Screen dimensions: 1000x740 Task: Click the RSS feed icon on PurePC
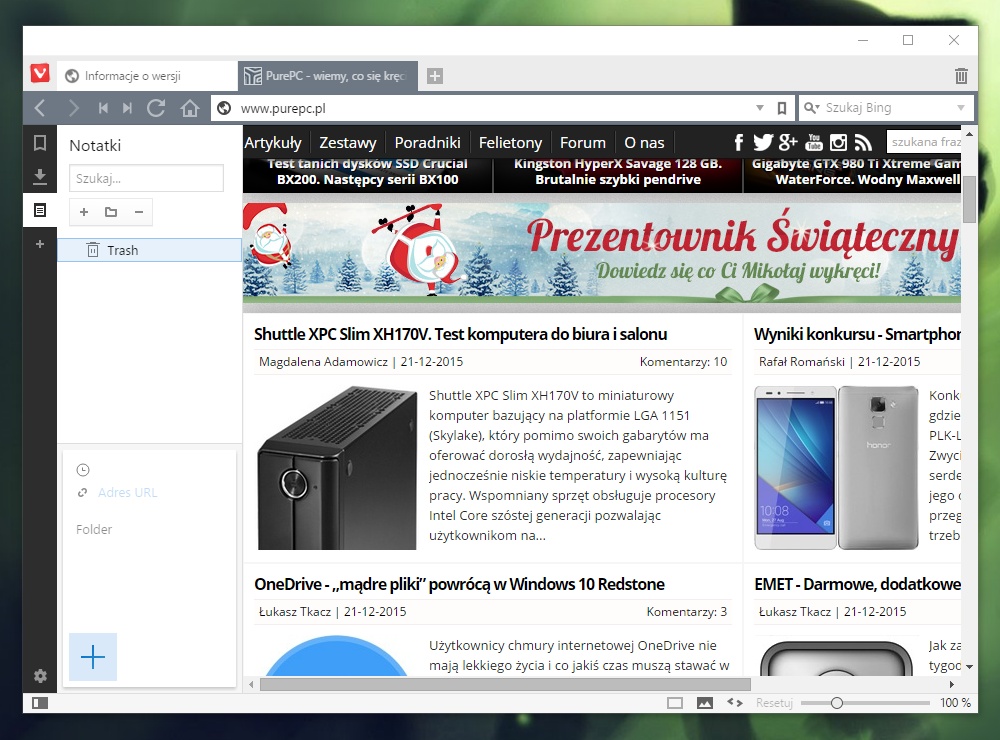click(863, 143)
